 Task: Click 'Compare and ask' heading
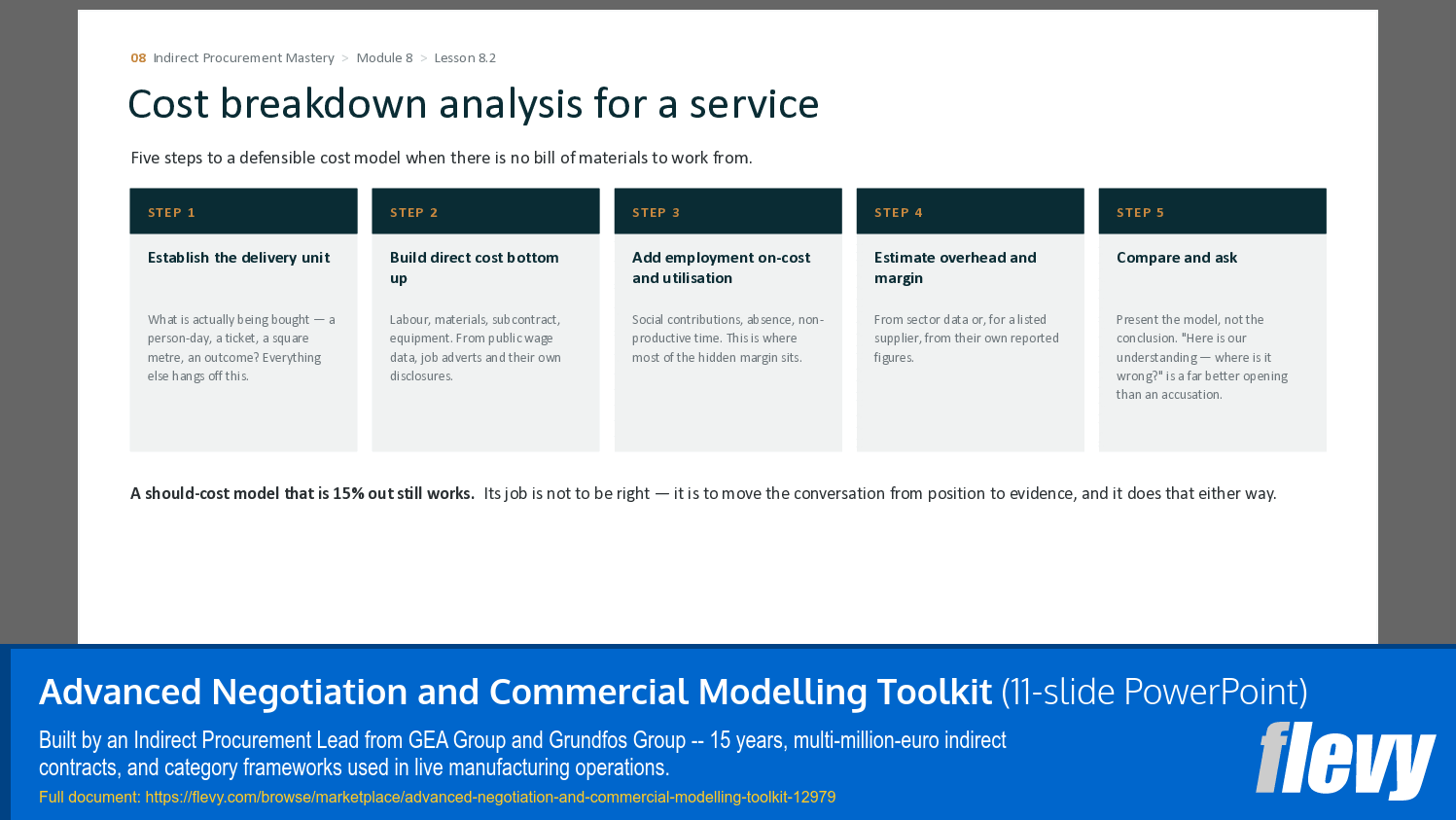(x=1177, y=258)
